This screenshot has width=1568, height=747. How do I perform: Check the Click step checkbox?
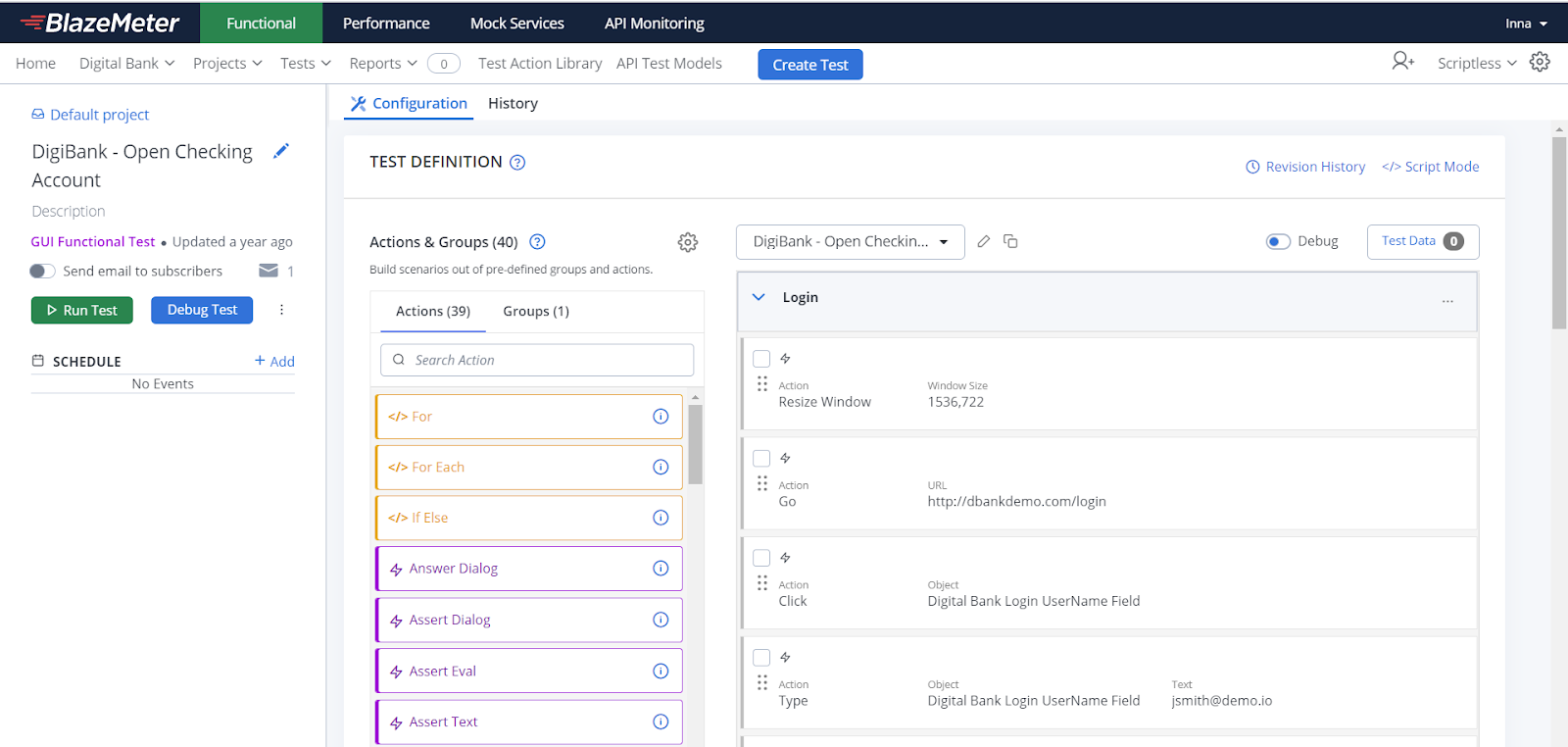click(x=761, y=558)
